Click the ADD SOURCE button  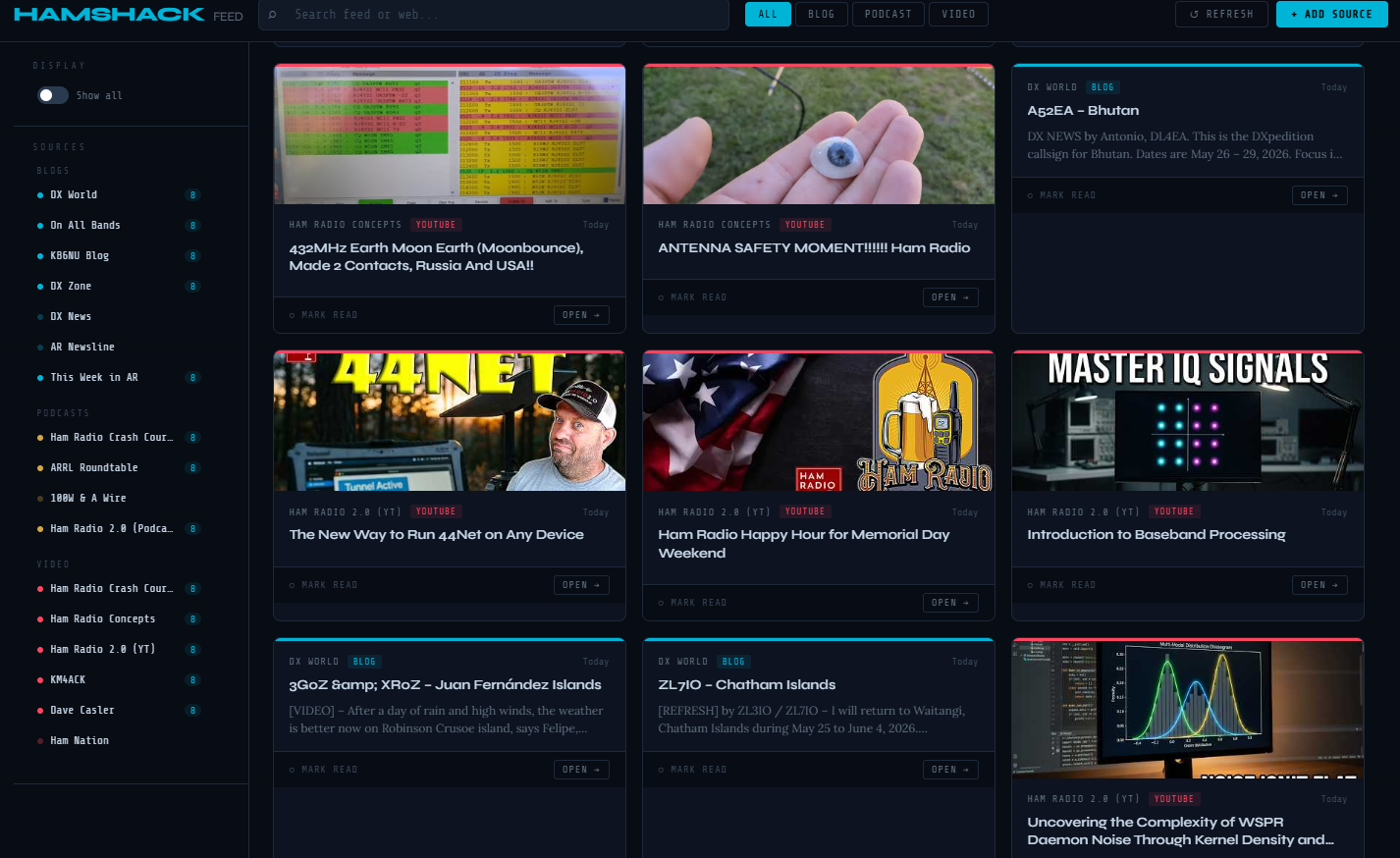tap(1331, 15)
